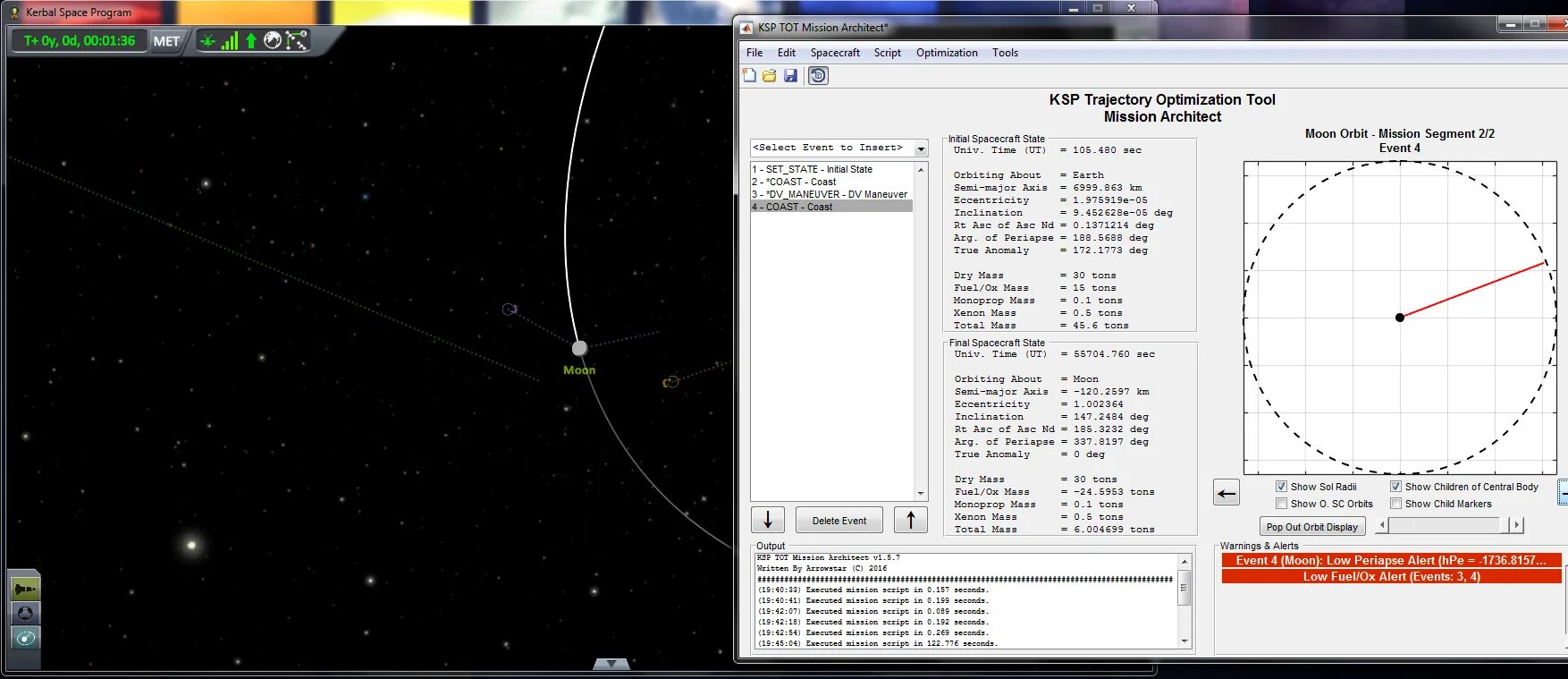
Task: Click the orbit map icon in KSP sidebar
Action: [x=25, y=637]
